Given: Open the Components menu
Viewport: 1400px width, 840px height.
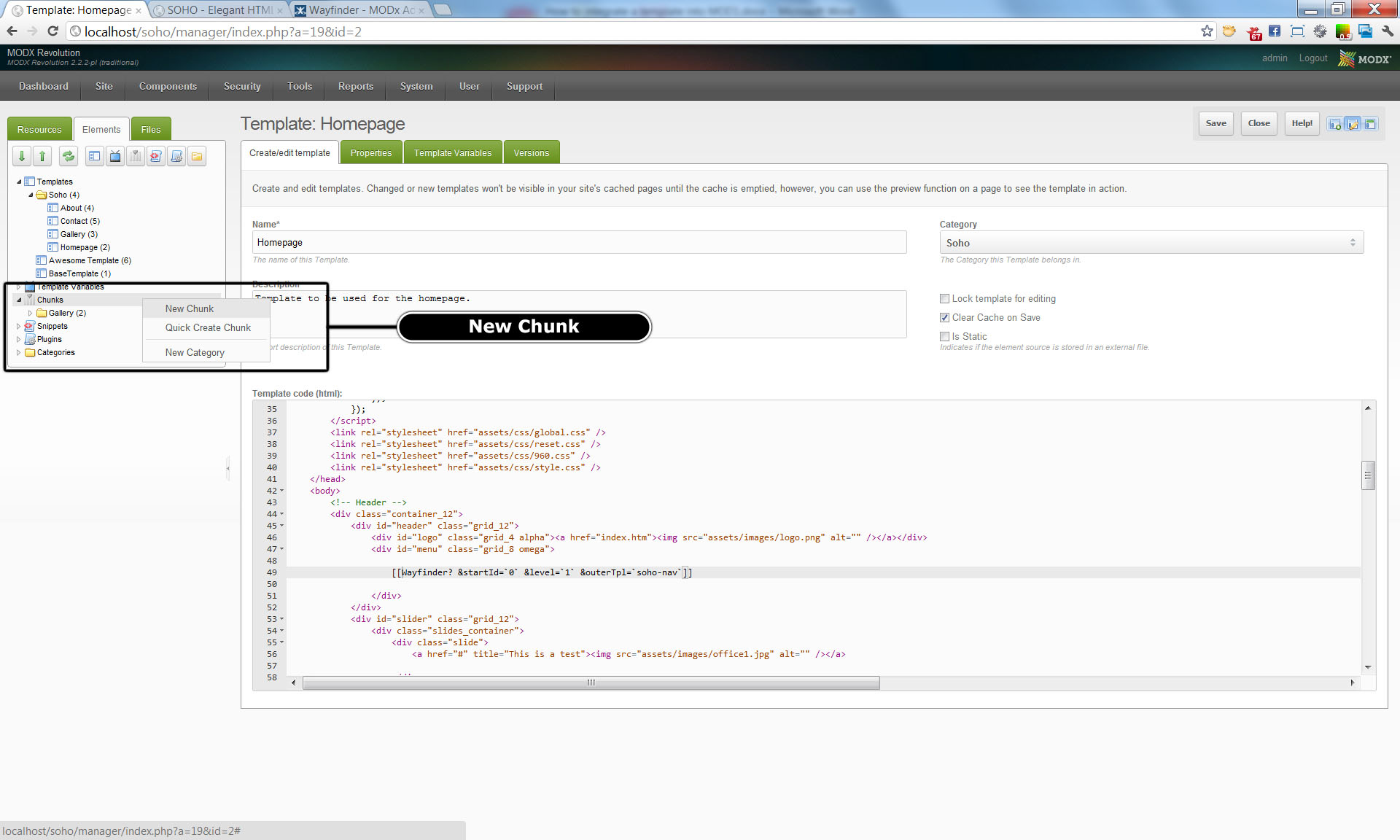Looking at the screenshot, I should [168, 86].
